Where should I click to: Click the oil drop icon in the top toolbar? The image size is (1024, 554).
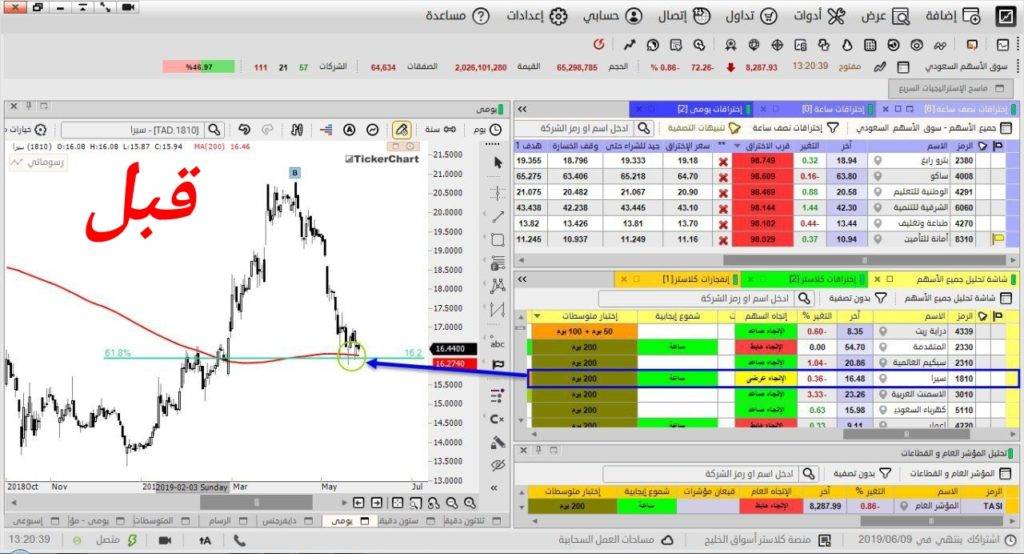(847, 44)
